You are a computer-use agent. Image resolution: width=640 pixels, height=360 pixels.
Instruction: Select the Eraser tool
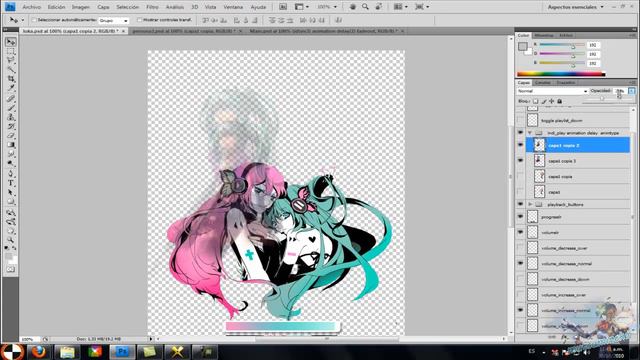(x=11, y=136)
